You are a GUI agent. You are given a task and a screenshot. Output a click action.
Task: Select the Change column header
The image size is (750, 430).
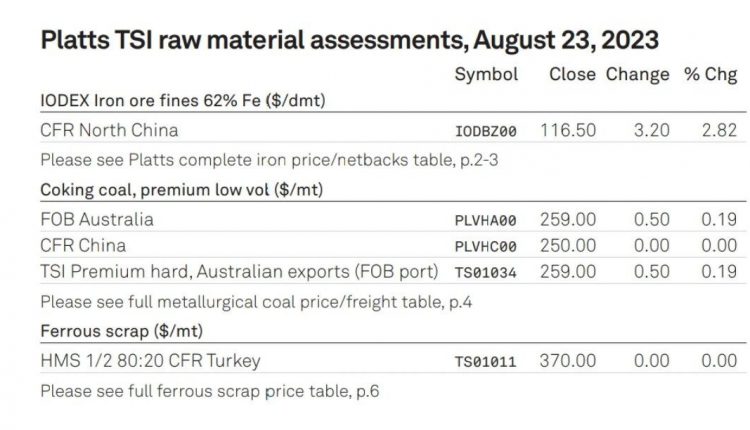(x=637, y=75)
